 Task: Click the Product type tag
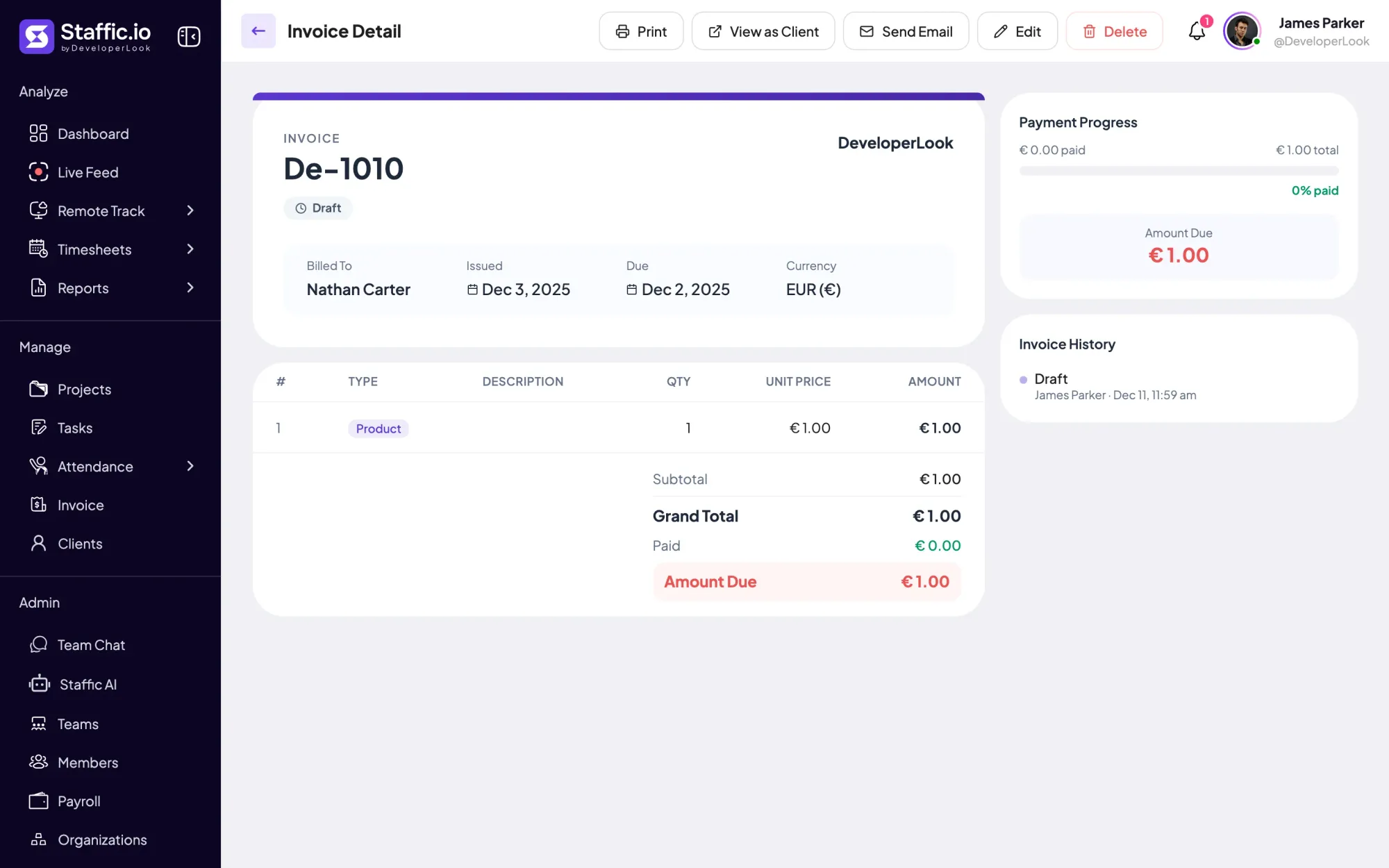pyautogui.click(x=379, y=428)
